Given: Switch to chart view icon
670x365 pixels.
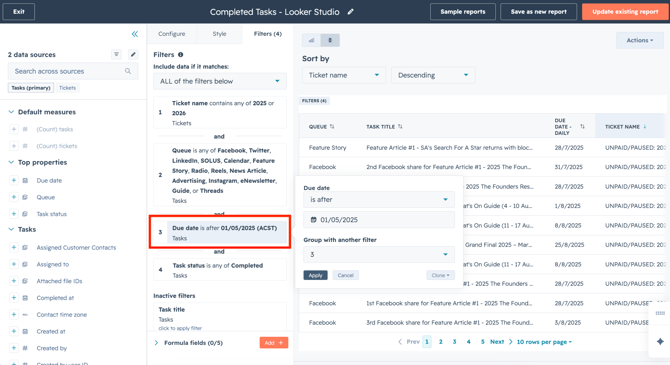Looking at the screenshot, I should [311, 40].
